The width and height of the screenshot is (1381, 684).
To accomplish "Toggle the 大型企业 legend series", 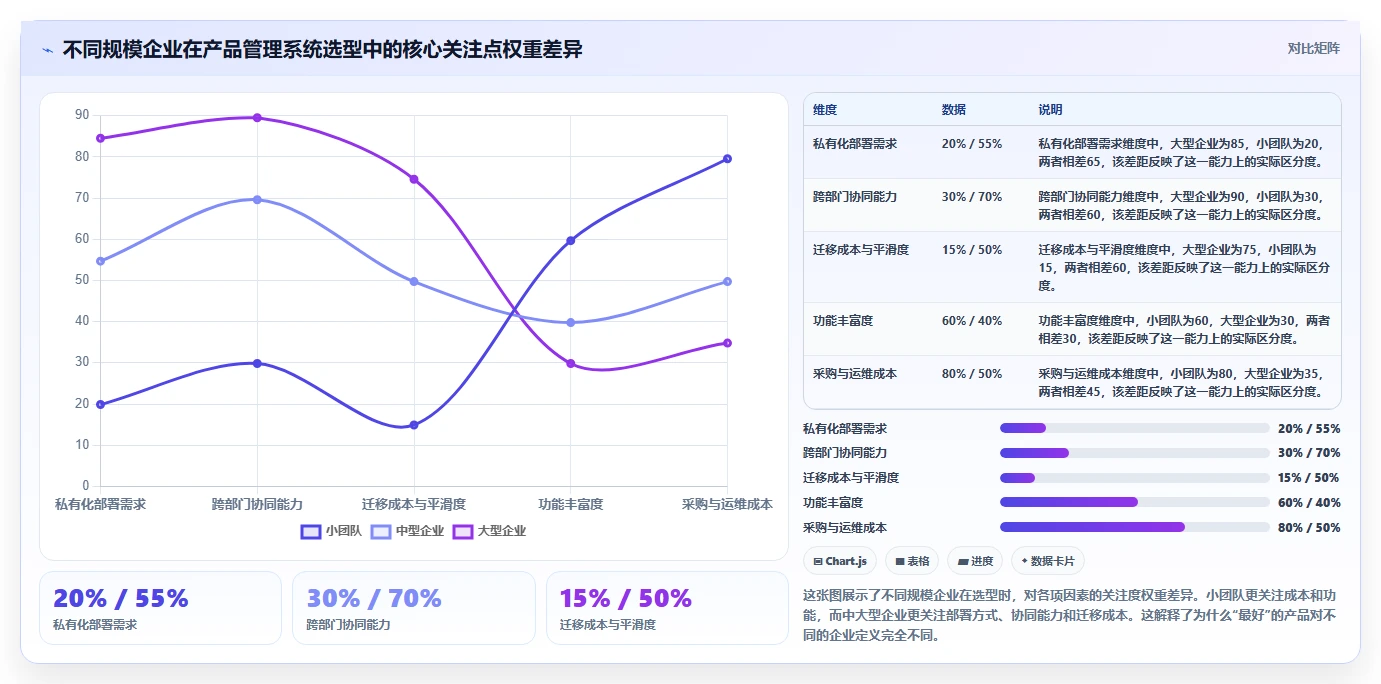I will click(490, 531).
